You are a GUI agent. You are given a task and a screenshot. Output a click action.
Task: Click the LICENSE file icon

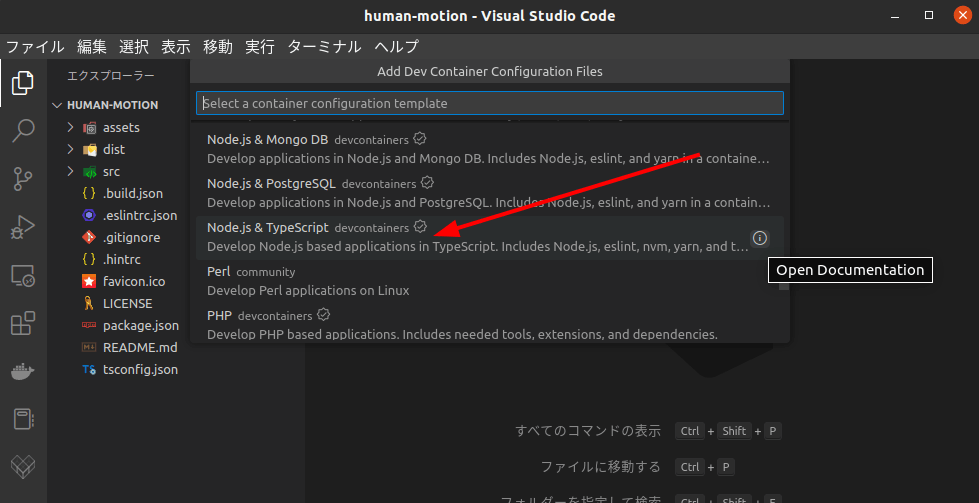click(89, 303)
